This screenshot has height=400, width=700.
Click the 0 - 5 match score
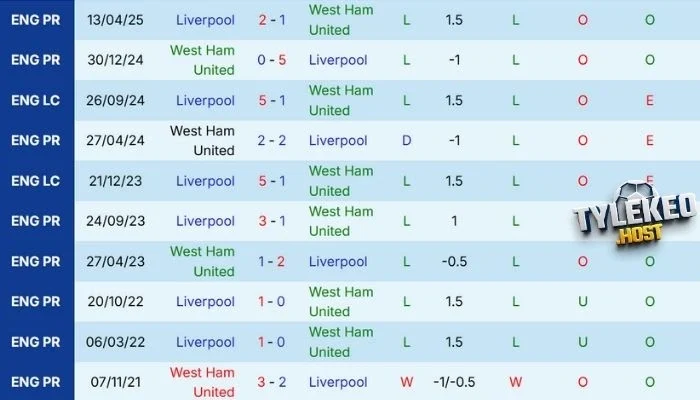click(x=271, y=60)
